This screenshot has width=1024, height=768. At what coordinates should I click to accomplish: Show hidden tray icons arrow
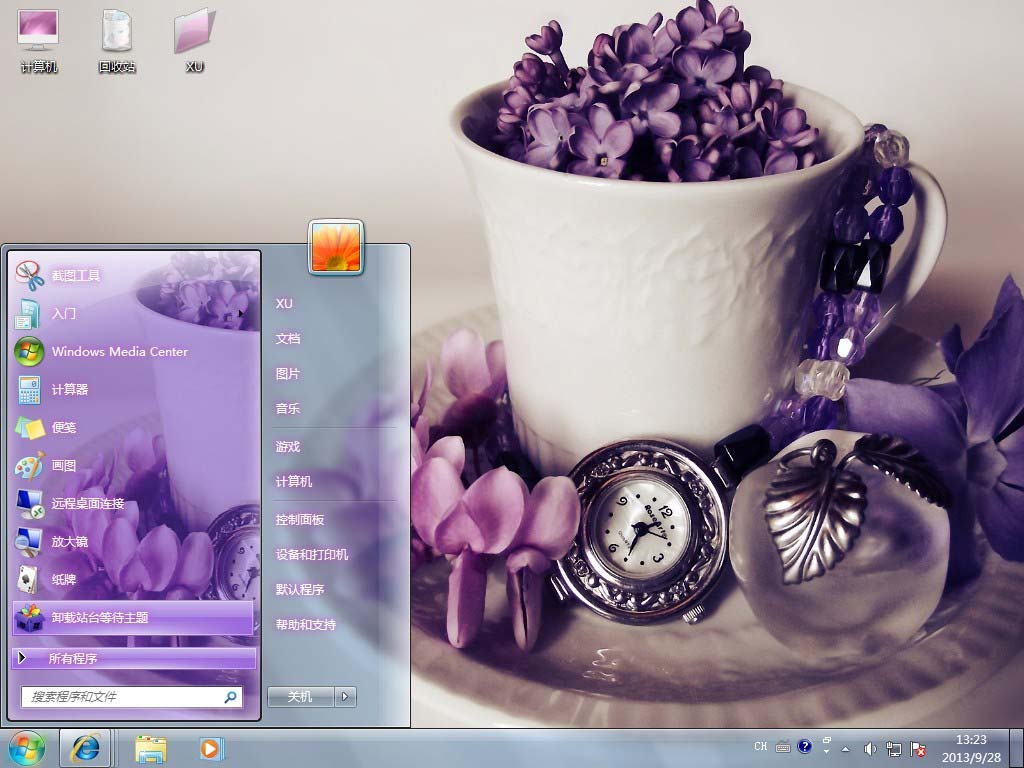coord(846,748)
